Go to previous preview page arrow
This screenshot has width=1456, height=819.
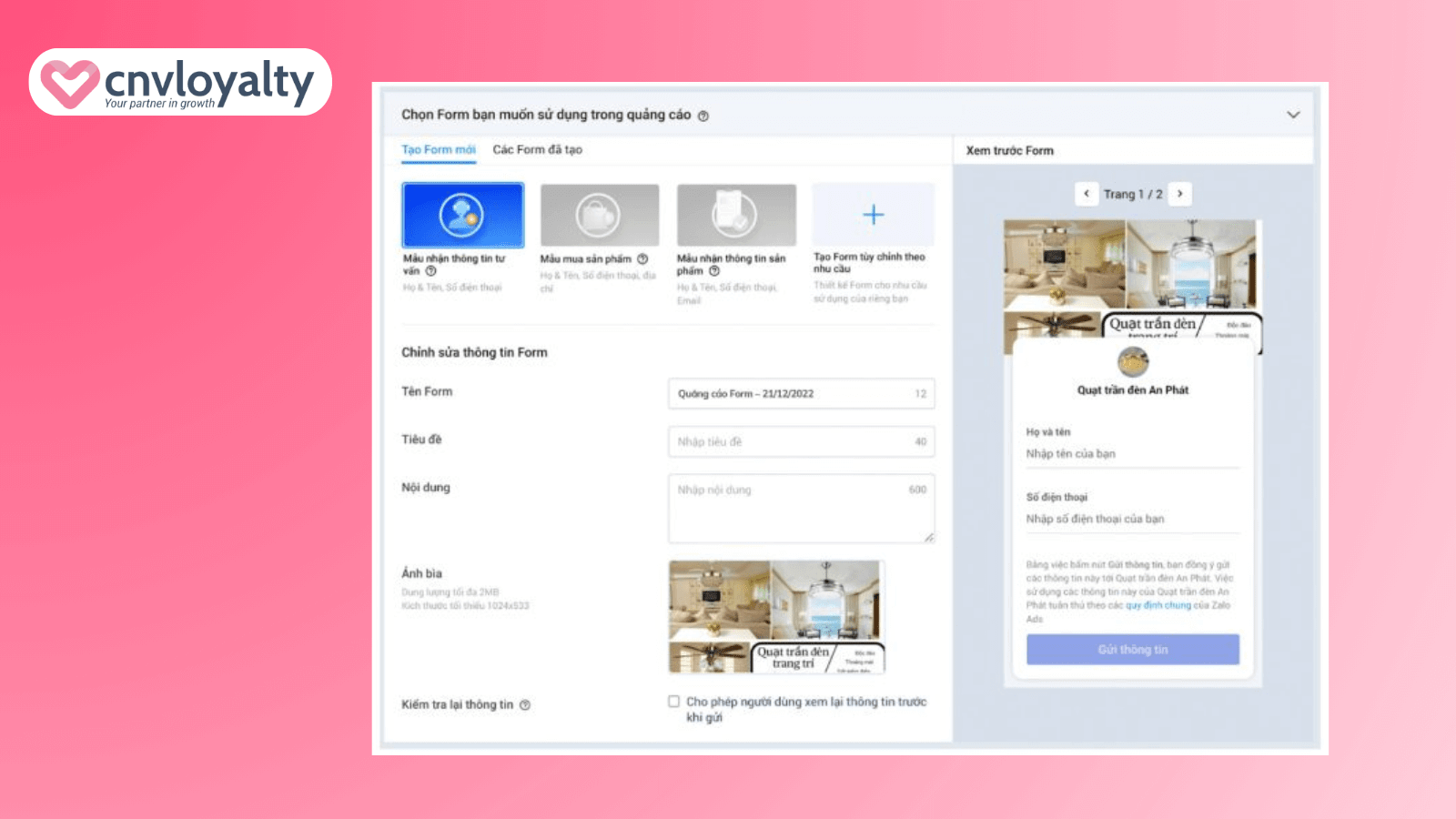[x=1086, y=194]
